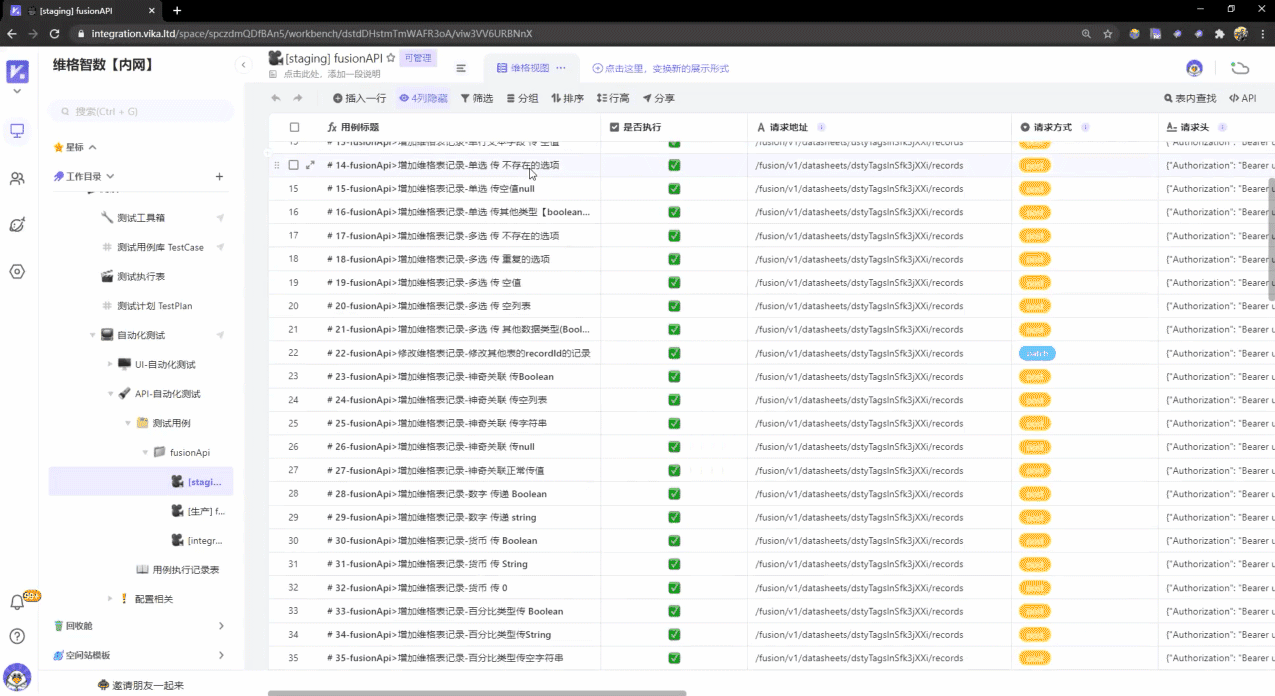Select row 14 checkbox

(x=294, y=165)
